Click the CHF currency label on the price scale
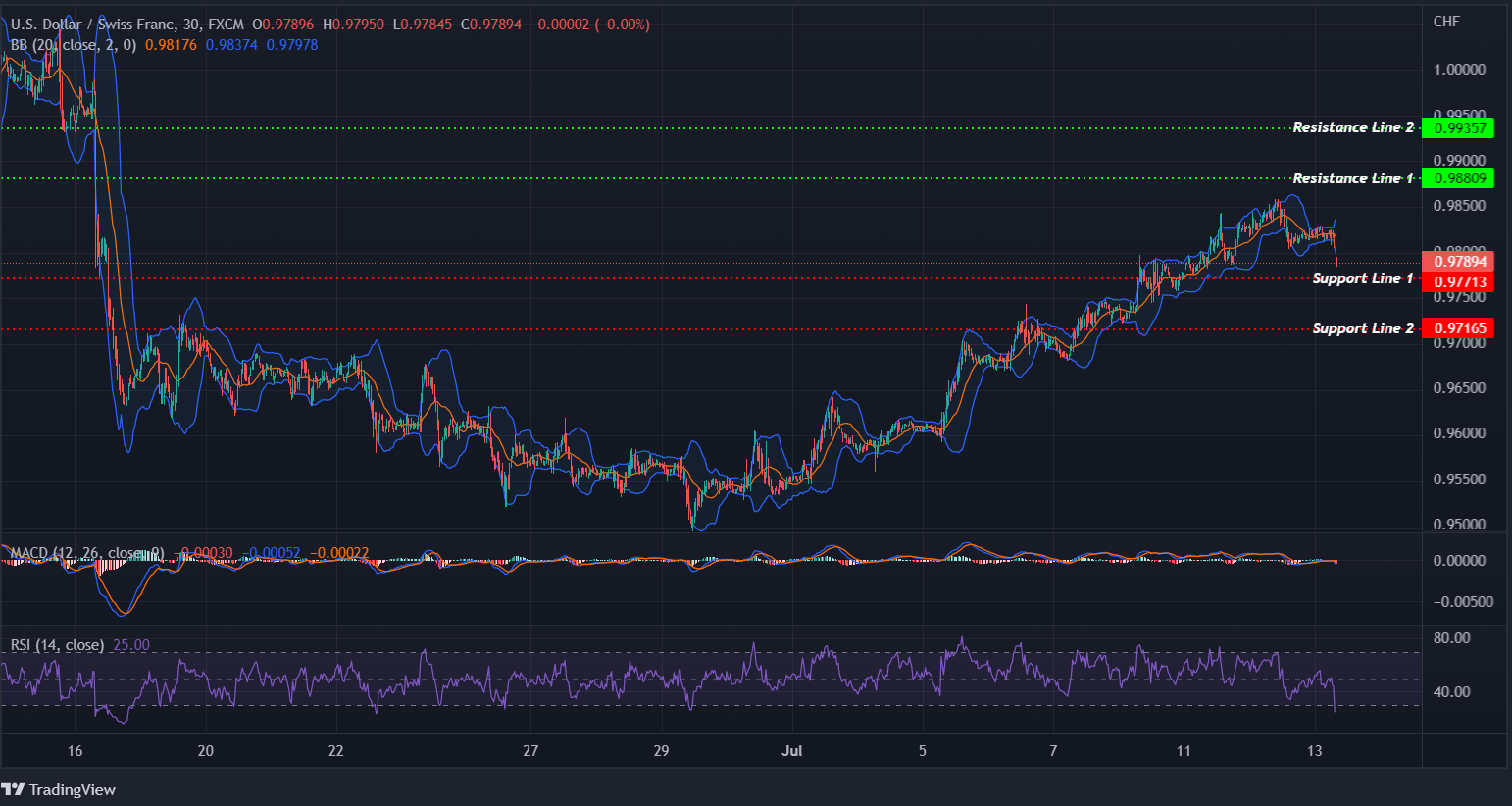The height and width of the screenshot is (806, 1512). click(x=1446, y=21)
